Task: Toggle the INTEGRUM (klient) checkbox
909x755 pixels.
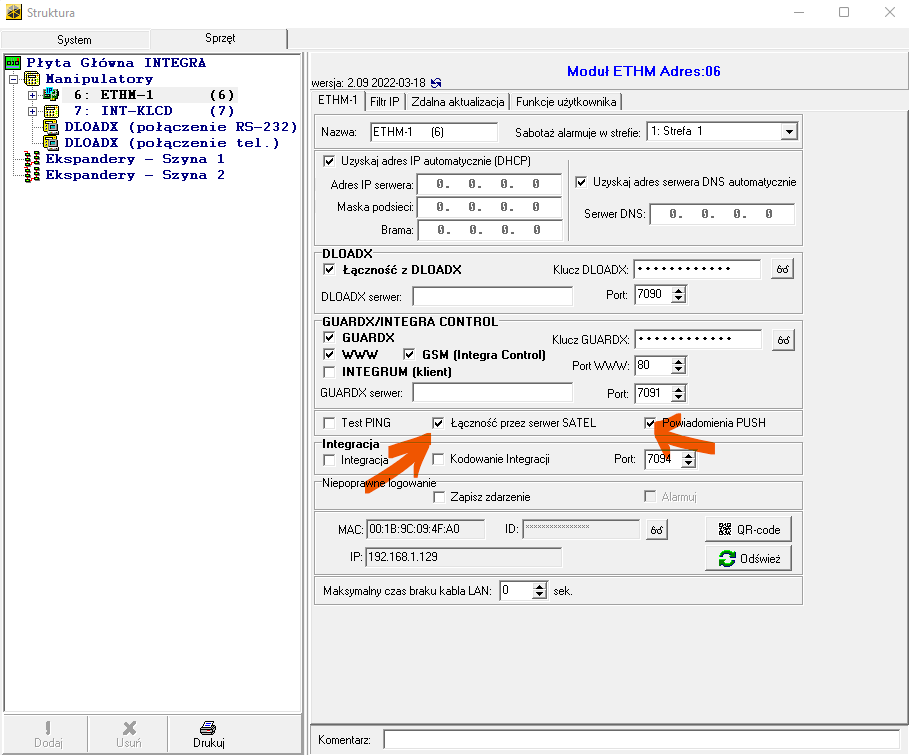Action: 329,372
